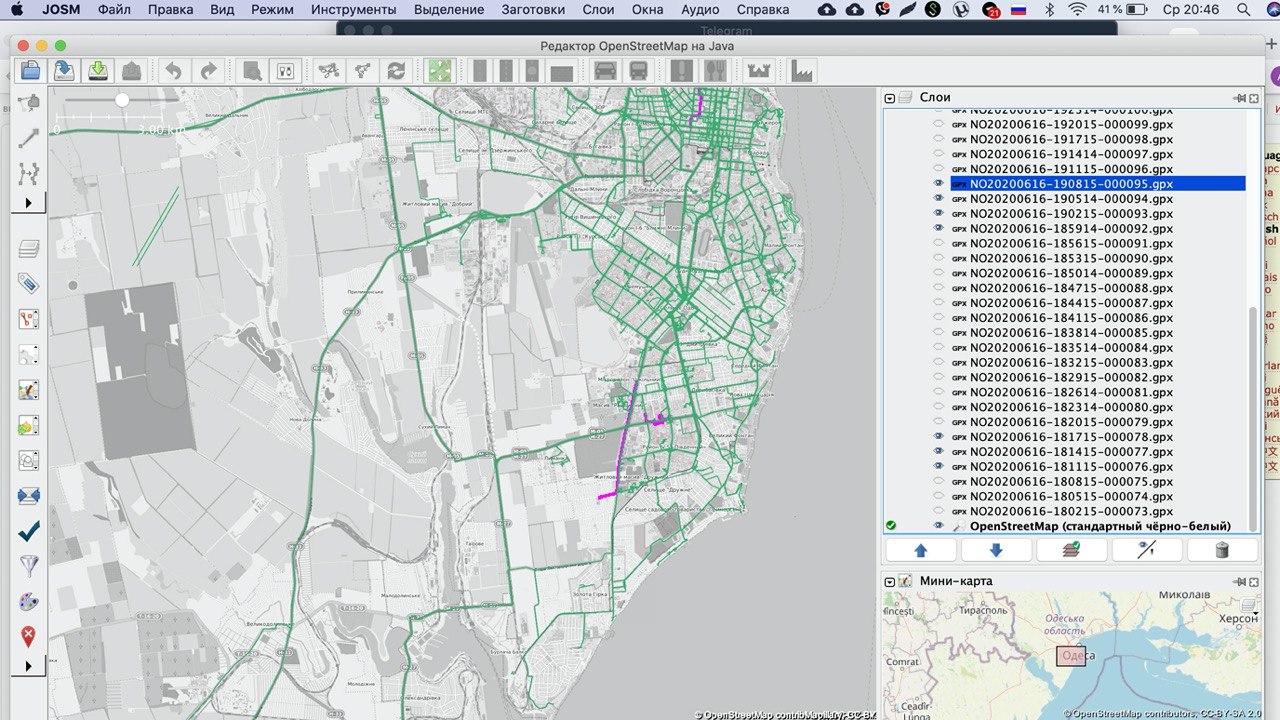Show layer NO20200616-180815-000075.gpx with eye icon

[x=938, y=481]
